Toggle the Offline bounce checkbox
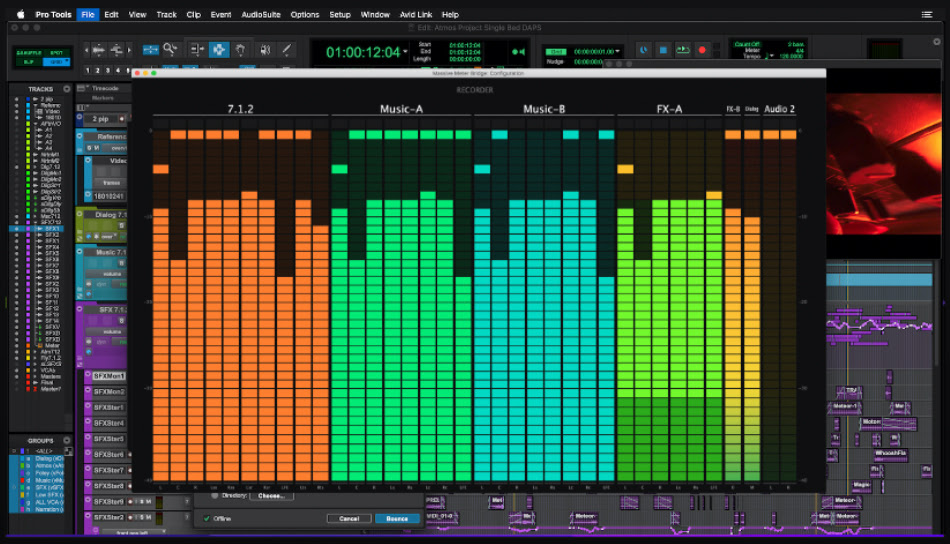950x544 pixels. (207, 518)
